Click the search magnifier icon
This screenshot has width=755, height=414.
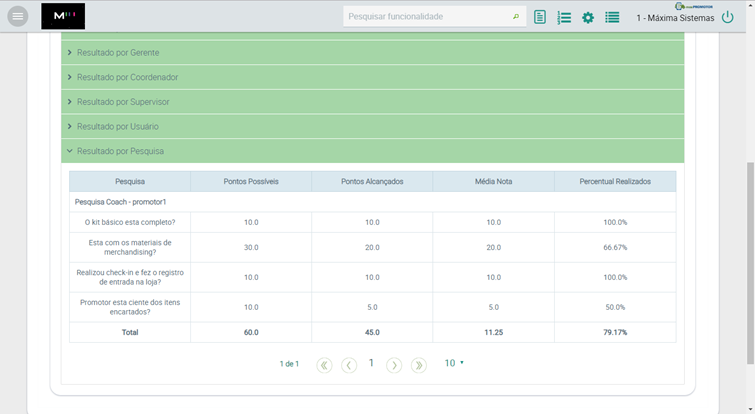click(x=516, y=17)
